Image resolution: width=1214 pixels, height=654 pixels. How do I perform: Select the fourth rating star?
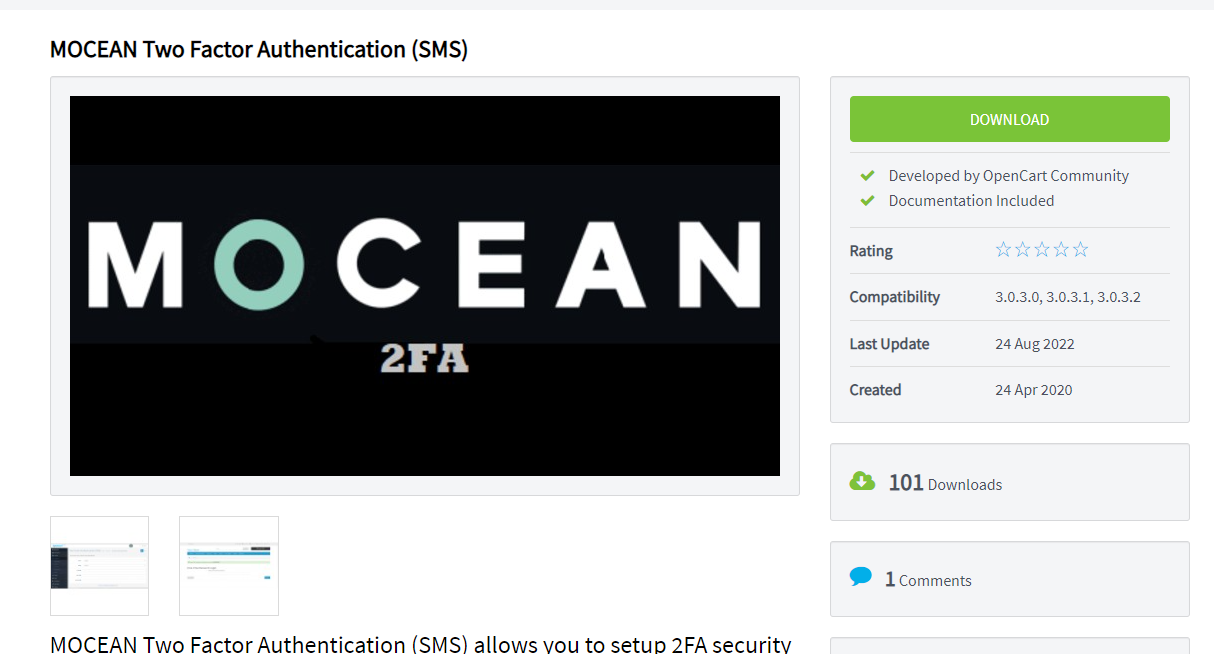(x=1060, y=248)
